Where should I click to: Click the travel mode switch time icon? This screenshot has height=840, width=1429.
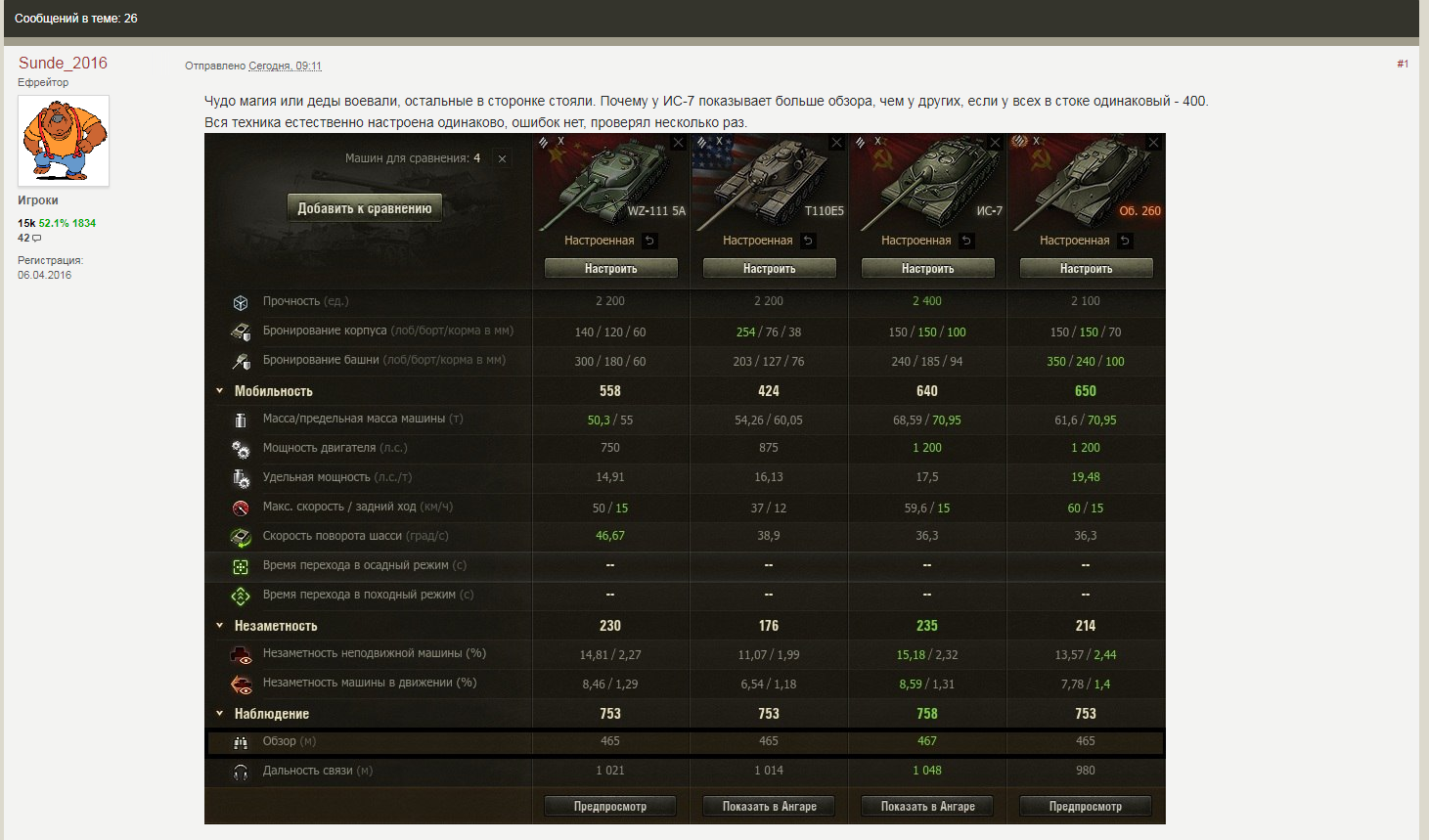coord(241,596)
